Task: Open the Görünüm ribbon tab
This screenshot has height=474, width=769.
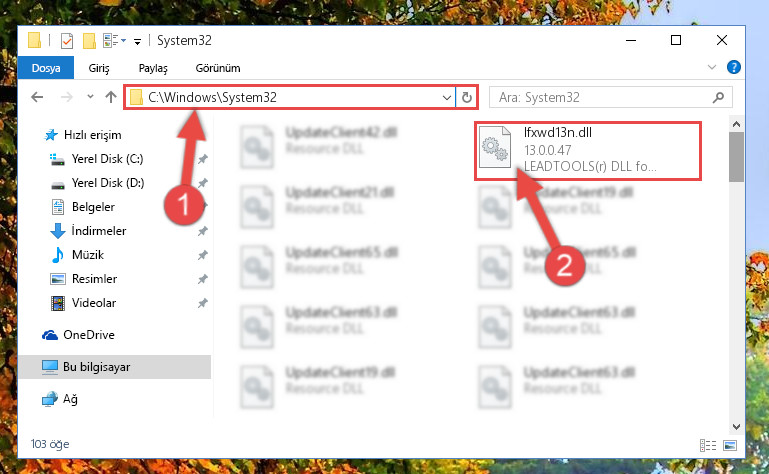Action: tap(218, 68)
